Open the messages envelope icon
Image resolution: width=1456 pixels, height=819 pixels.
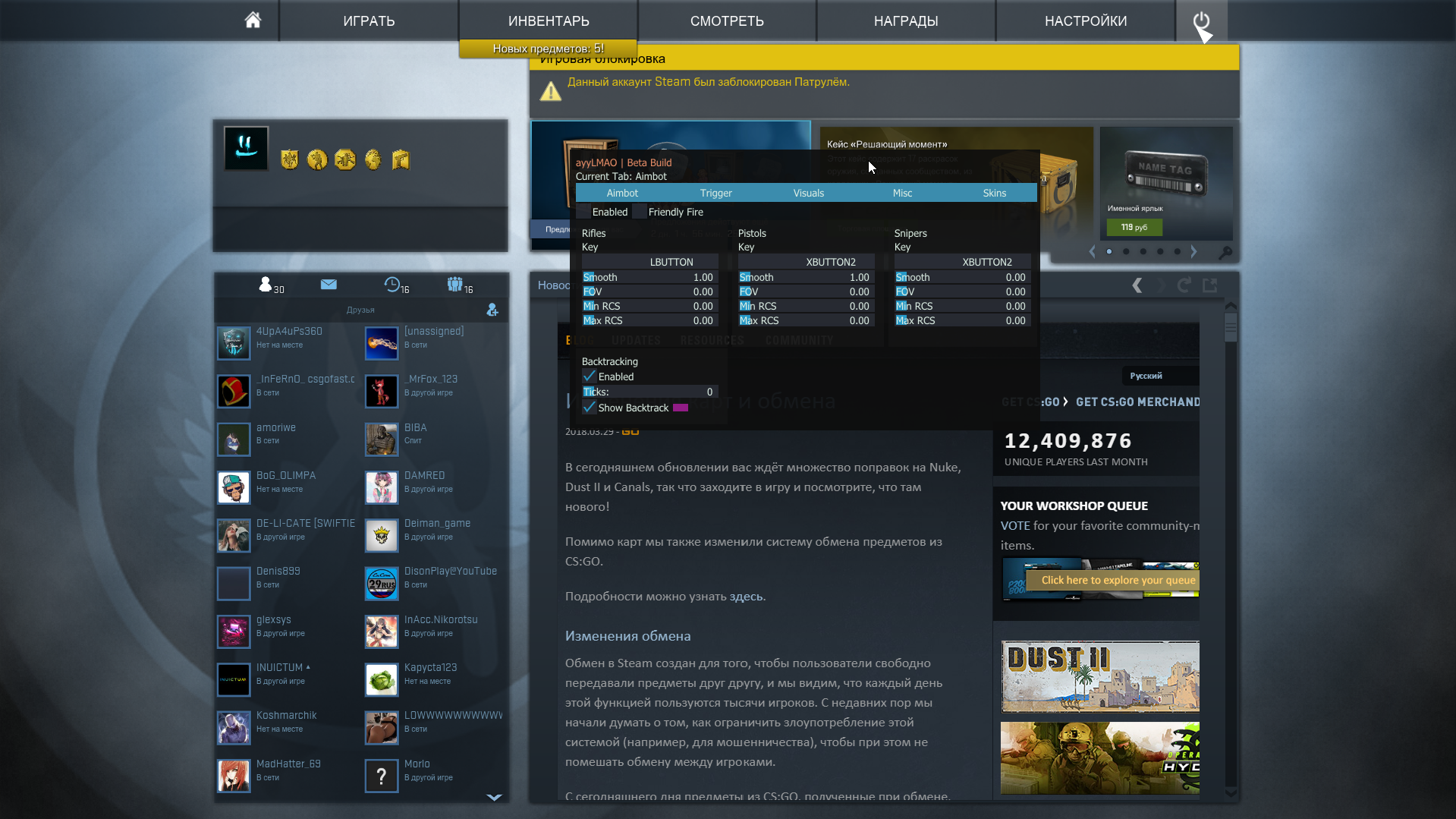tap(329, 285)
